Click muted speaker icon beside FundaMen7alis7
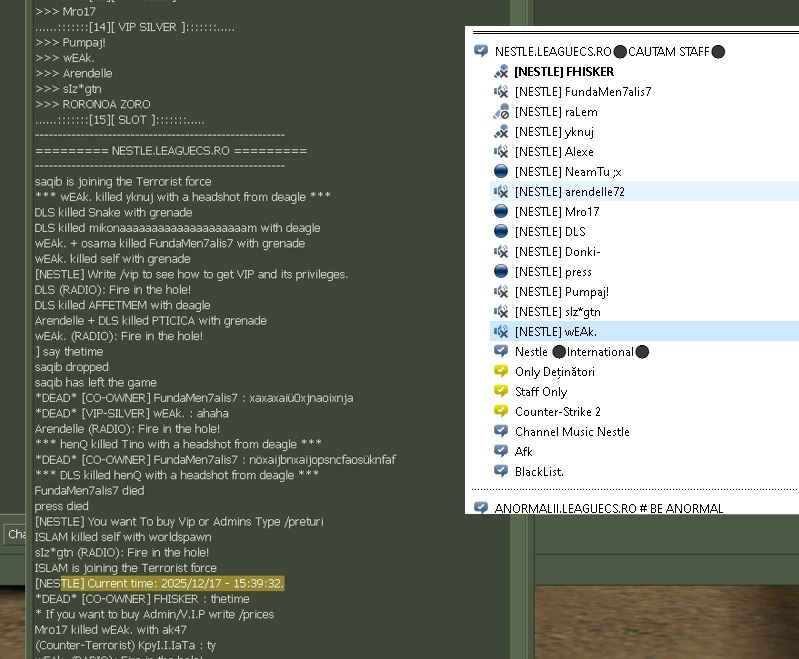Image resolution: width=799 pixels, height=659 pixels. [501, 91]
